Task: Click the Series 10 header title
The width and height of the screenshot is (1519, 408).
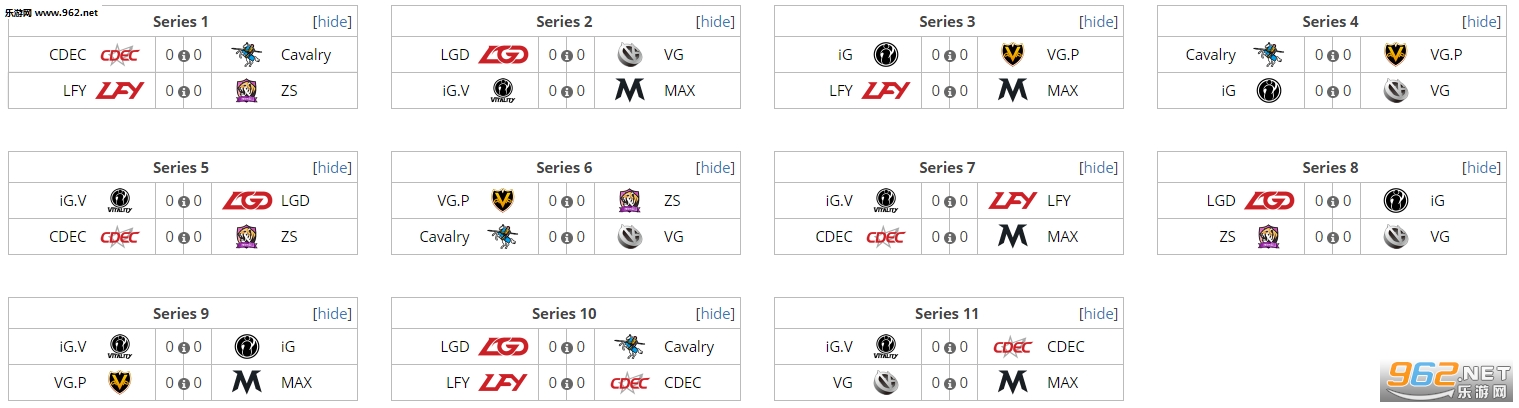Action: click(x=564, y=314)
